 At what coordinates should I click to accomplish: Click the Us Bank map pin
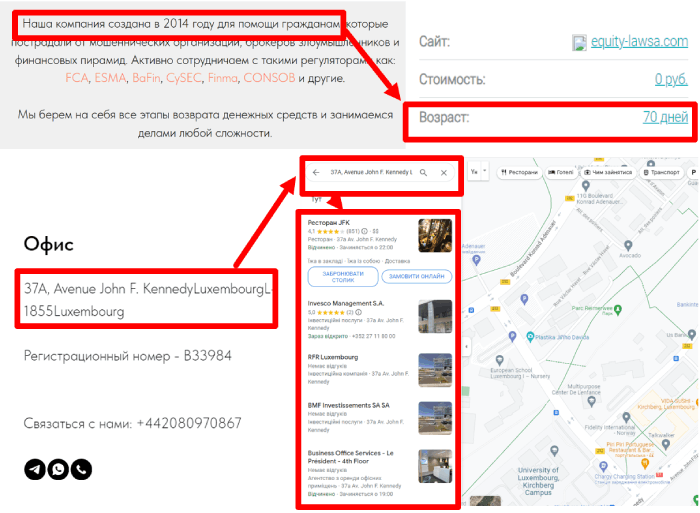pos(692,334)
